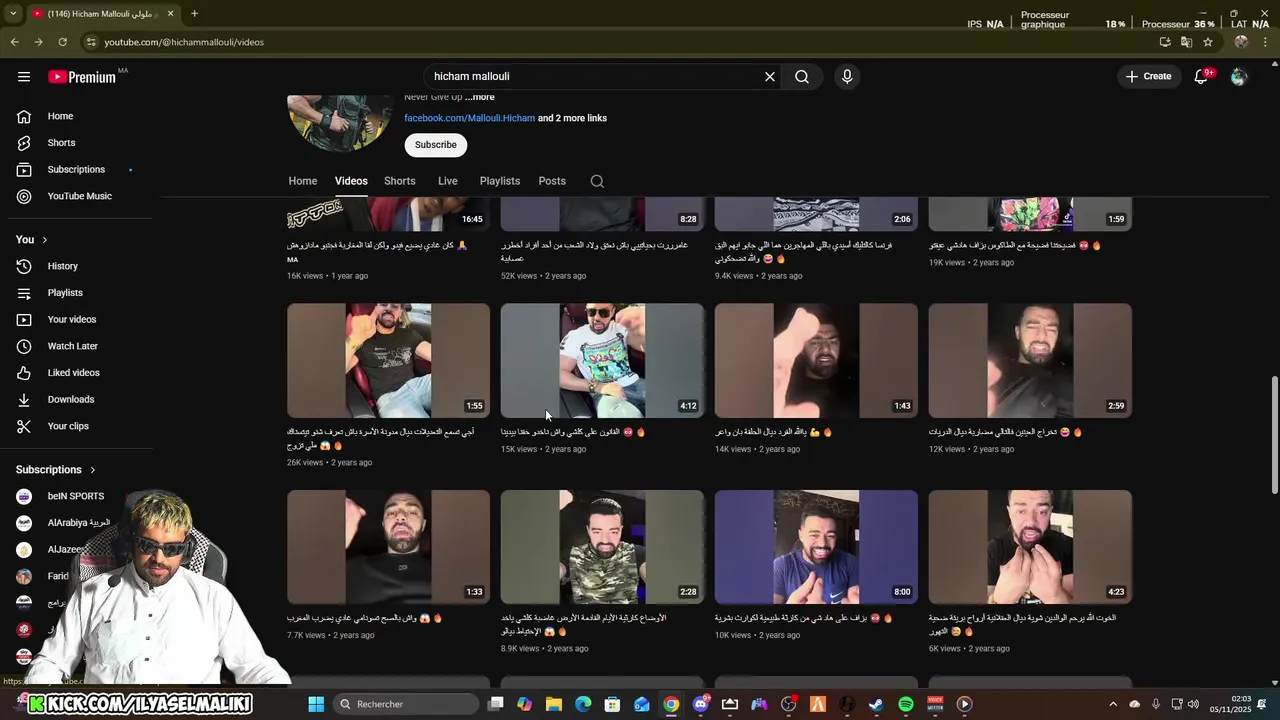Go to YouTube Premium home logo
The height and width of the screenshot is (720, 1280).
coord(82,76)
